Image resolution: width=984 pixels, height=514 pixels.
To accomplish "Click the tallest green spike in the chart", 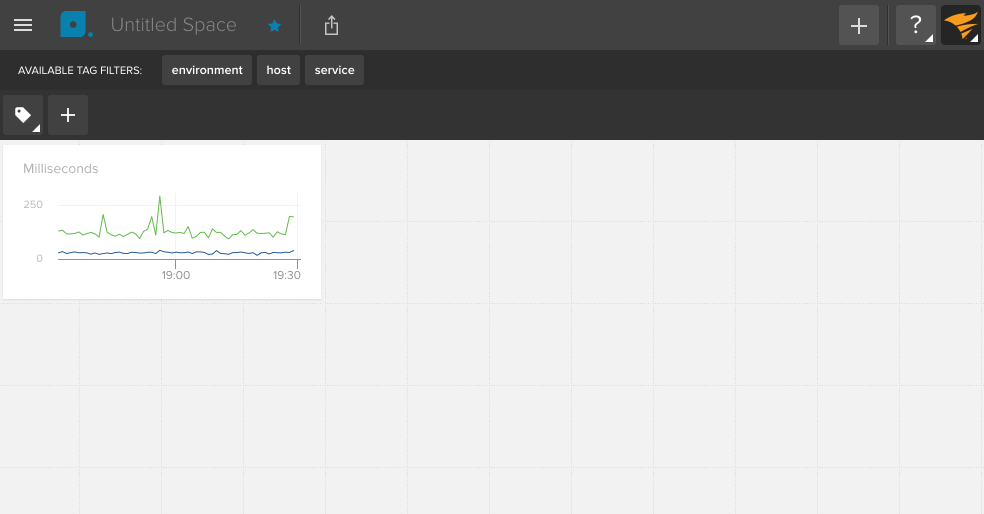I will point(160,198).
